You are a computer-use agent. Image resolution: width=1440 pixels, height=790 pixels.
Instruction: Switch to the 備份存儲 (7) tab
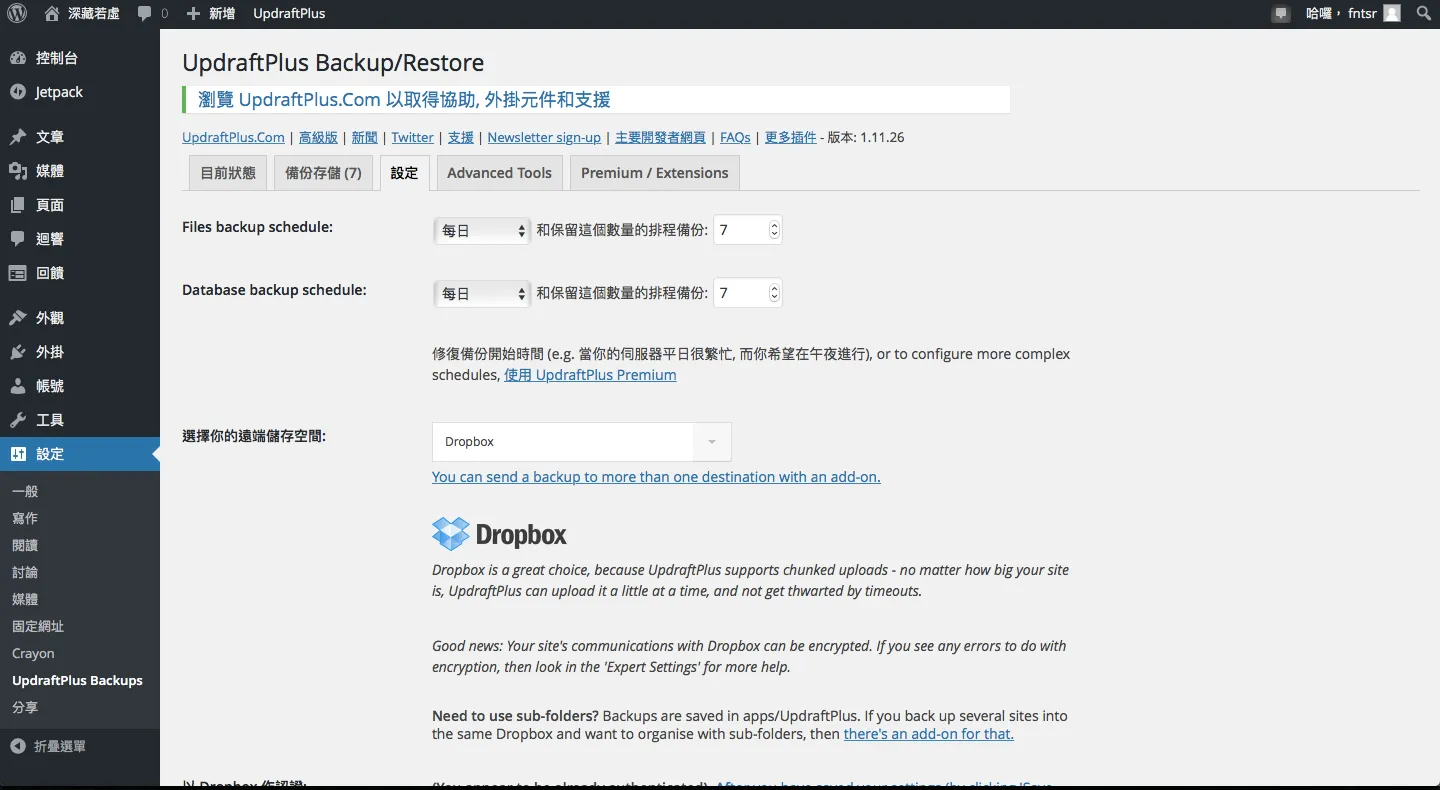(x=323, y=173)
